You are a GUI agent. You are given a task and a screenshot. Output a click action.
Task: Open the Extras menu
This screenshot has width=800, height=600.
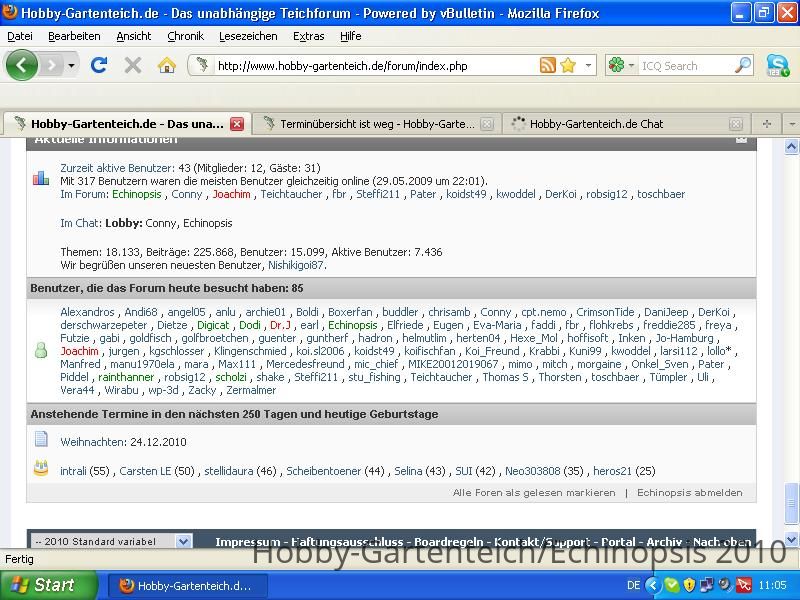(x=309, y=36)
